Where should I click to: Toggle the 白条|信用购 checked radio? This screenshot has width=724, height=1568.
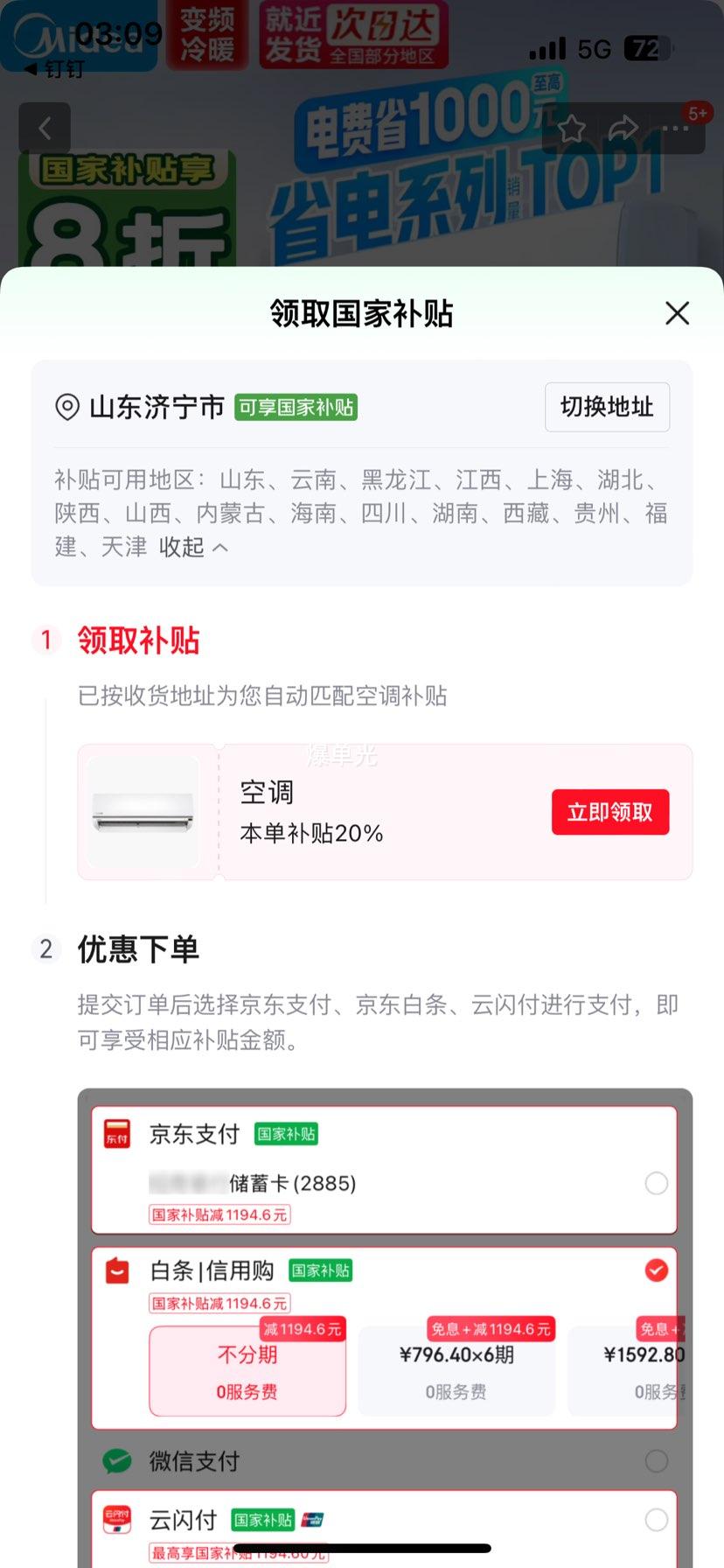pyautogui.click(x=656, y=1270)
